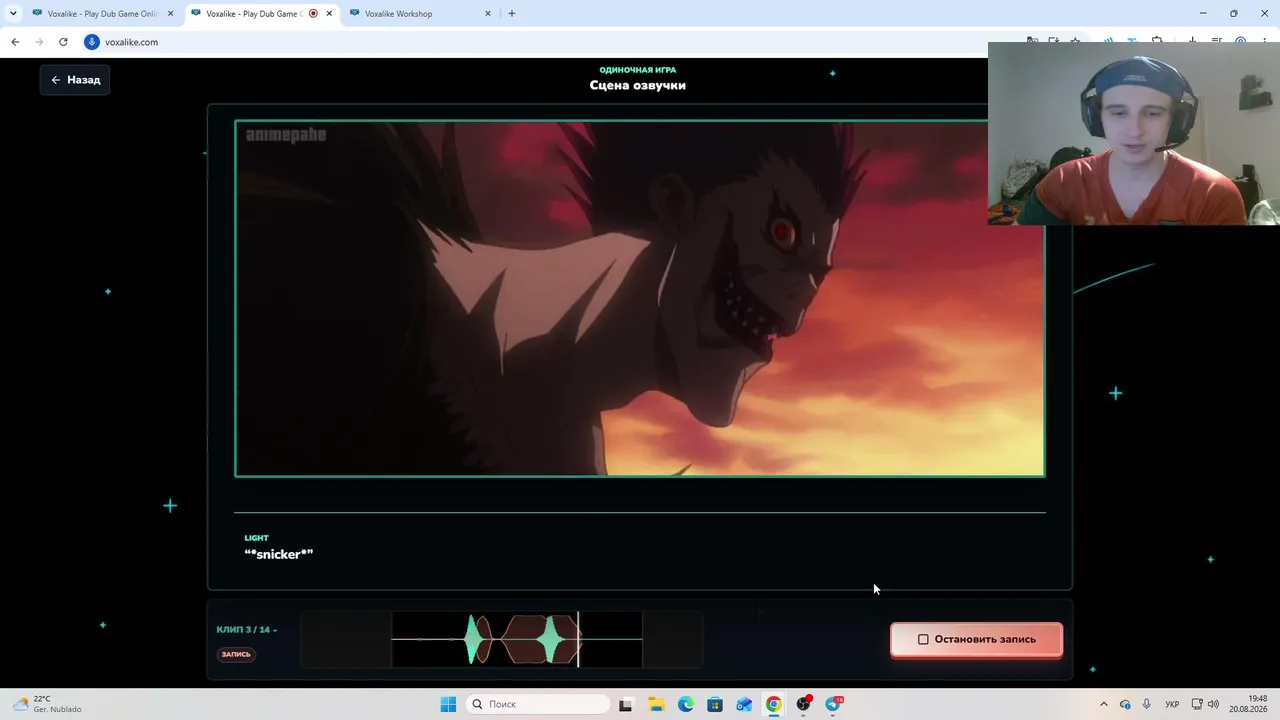The image size is (1280, 720).
Task: Open Microsoft Store from the taskbar
Action: tap(715, 704)
